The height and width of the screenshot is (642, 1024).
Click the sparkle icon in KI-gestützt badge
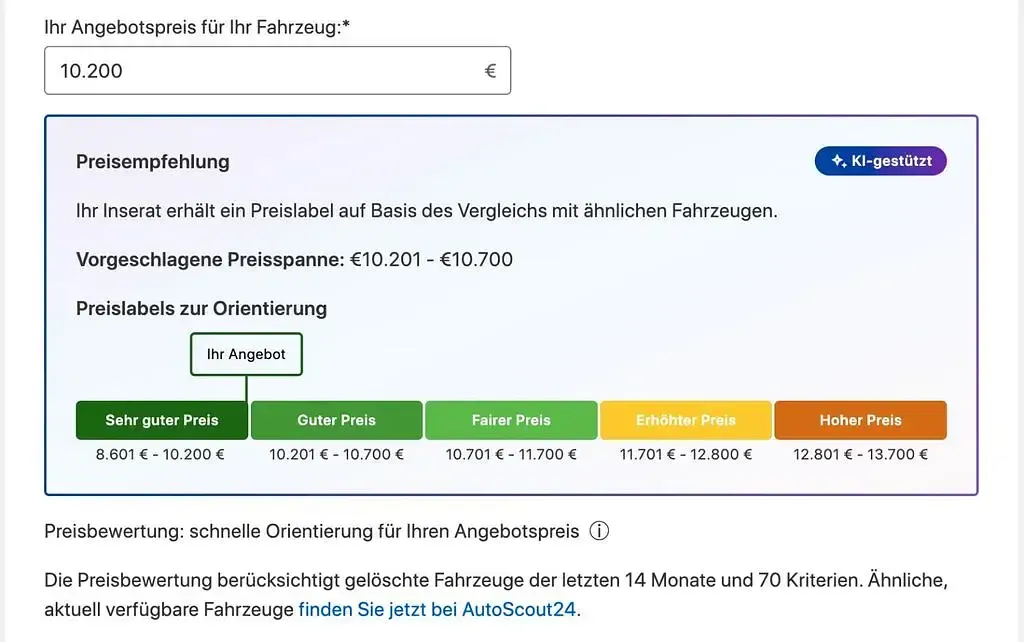coord(839,161)
